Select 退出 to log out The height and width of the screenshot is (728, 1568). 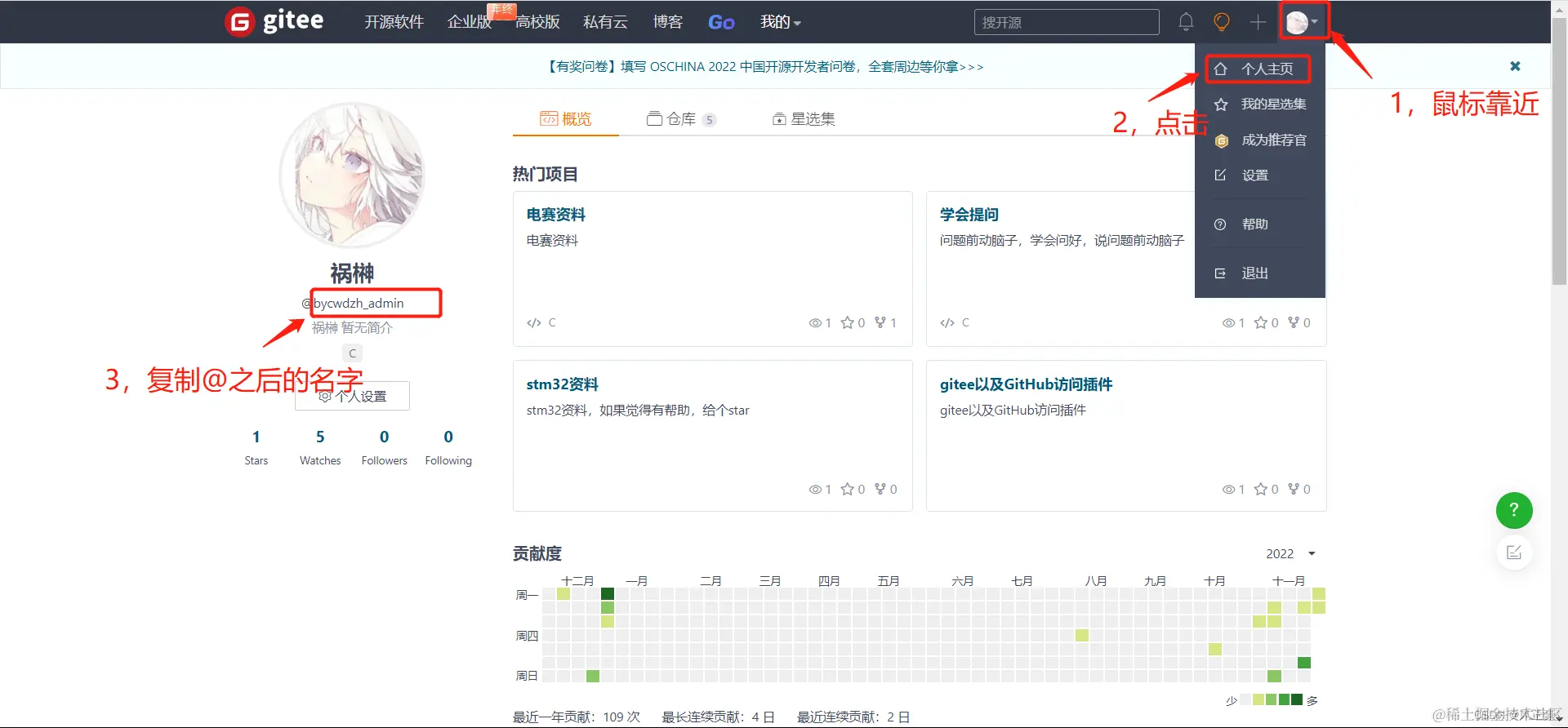click(x=1260, y=273)
